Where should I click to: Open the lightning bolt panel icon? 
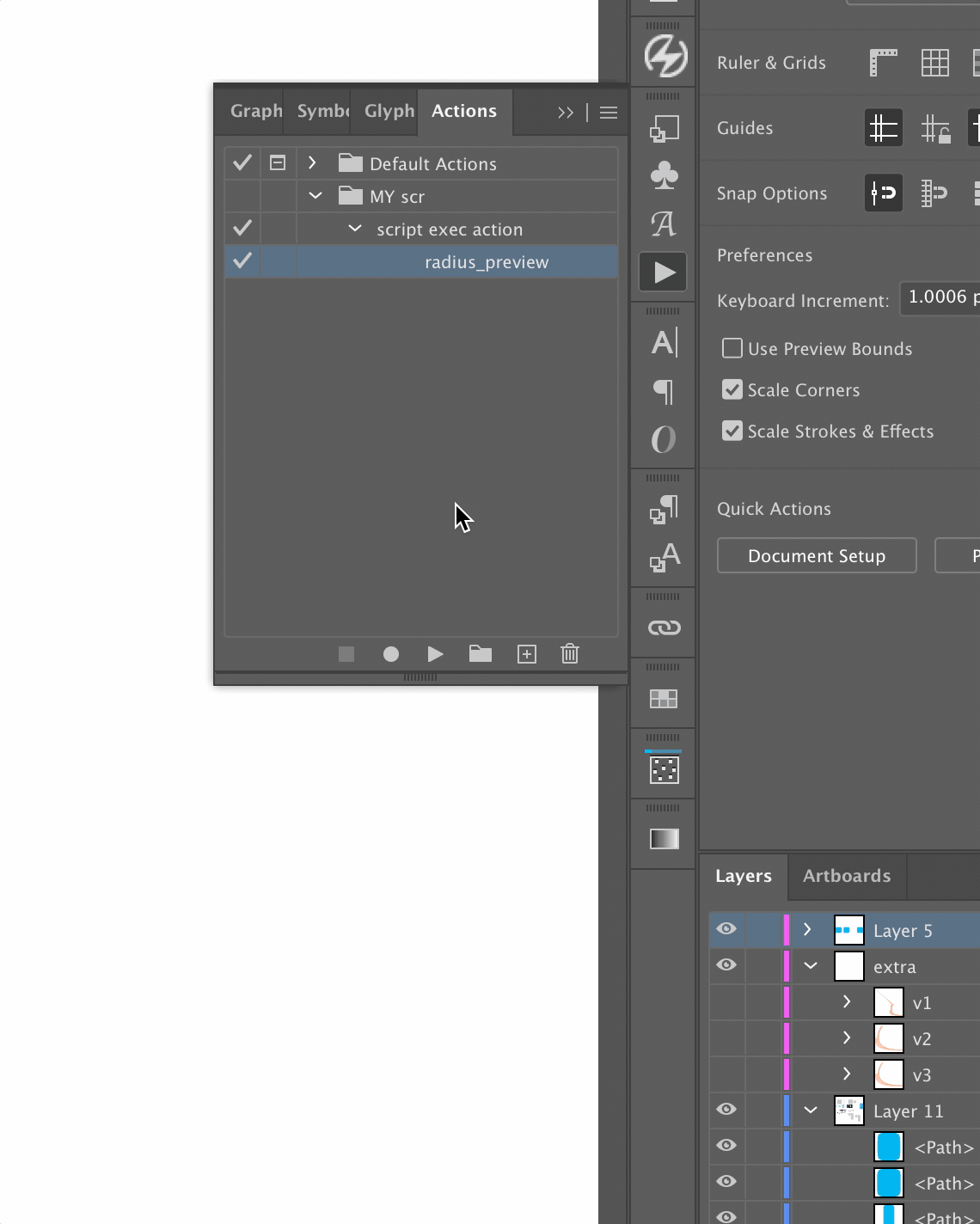(x=665, y=56)
